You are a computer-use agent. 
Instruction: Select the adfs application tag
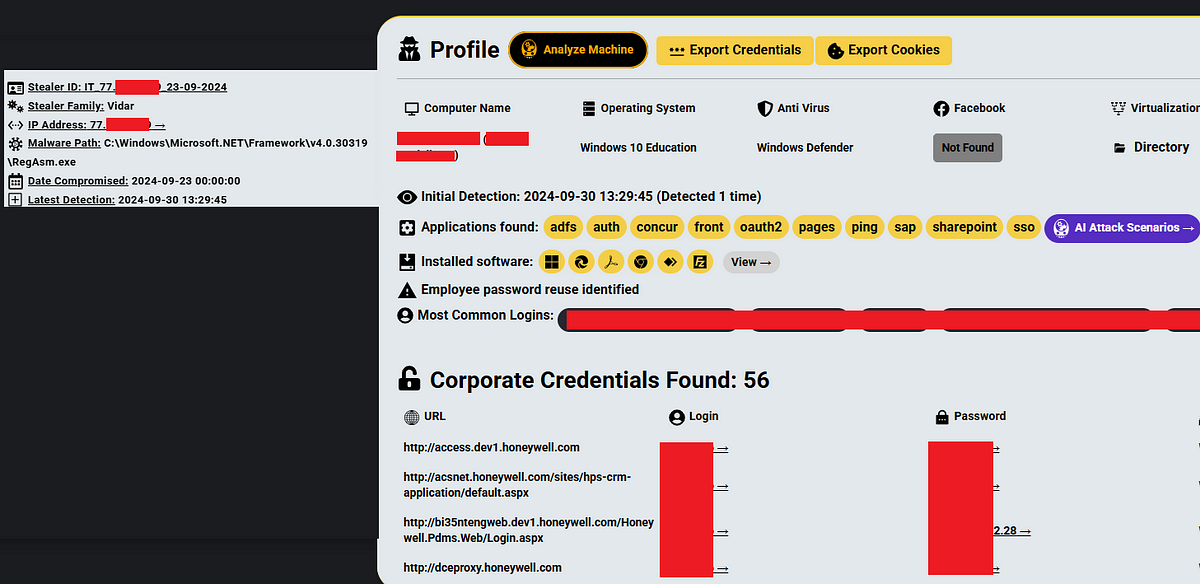click(563, 227)
